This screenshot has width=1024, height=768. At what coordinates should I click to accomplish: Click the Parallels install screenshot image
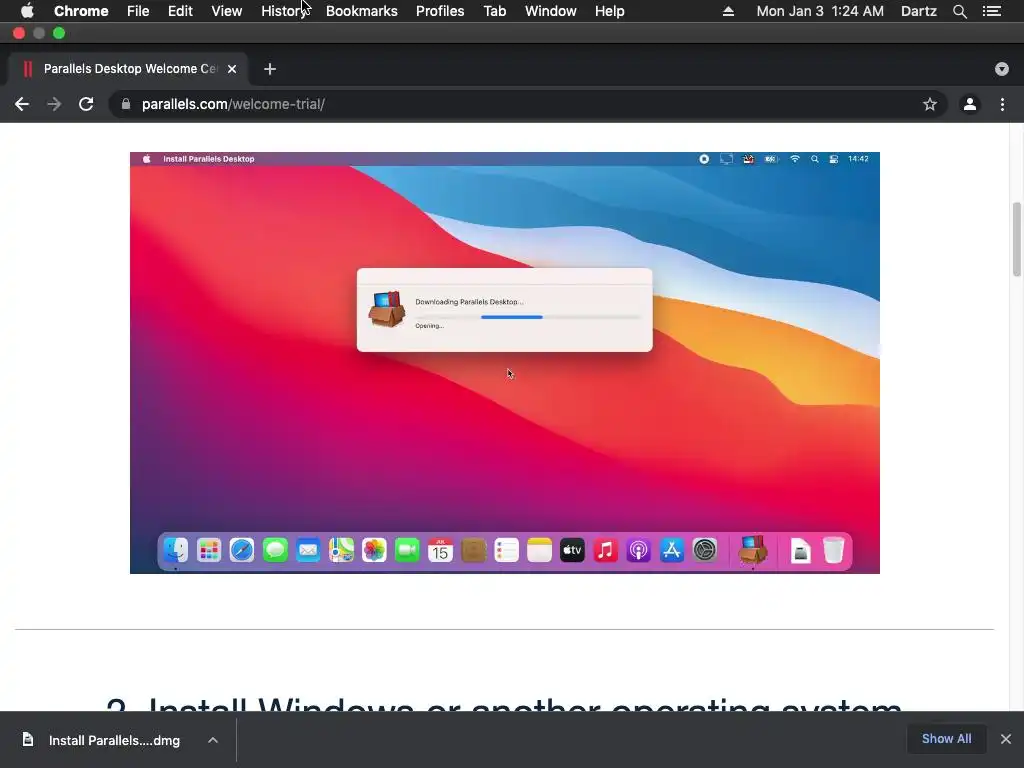(x=505, y=362)
